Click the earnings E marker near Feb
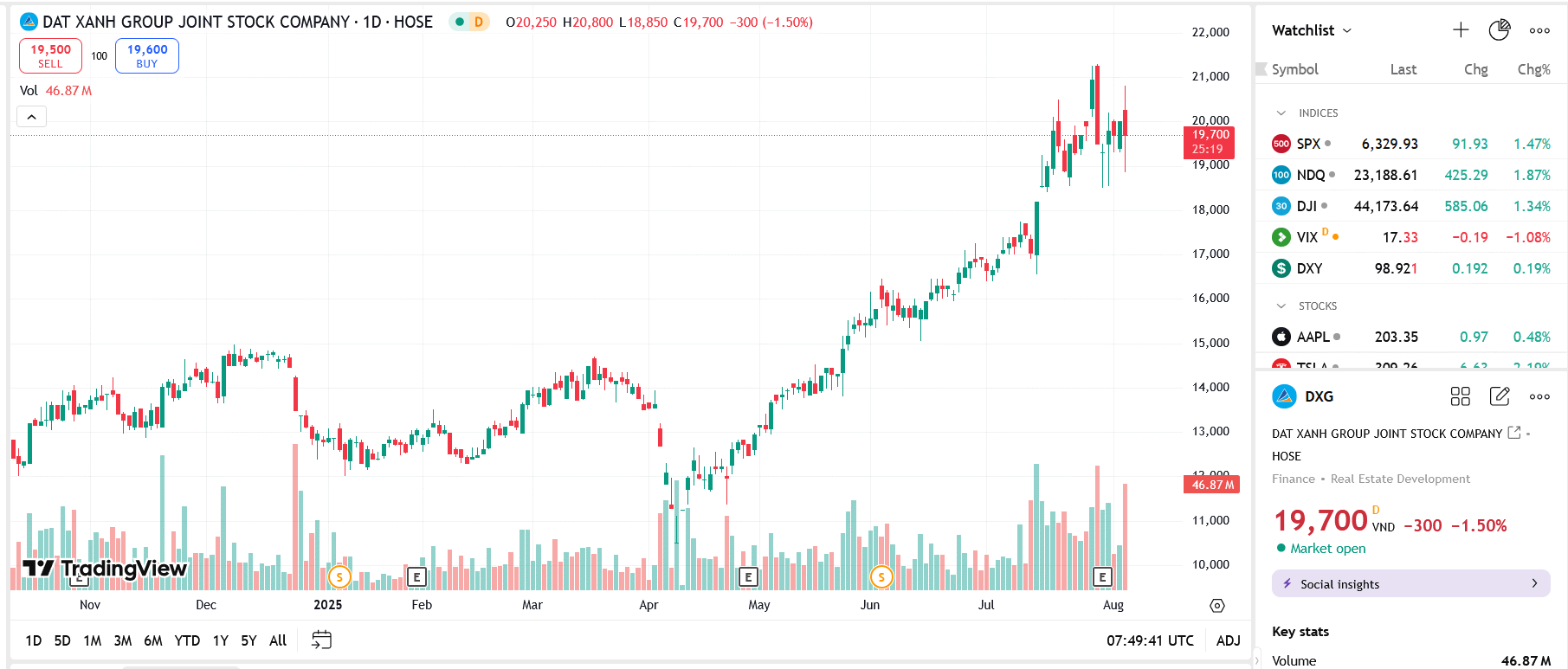The width and height of the screenshot is (1568, 669). click(x=416, y=576)
